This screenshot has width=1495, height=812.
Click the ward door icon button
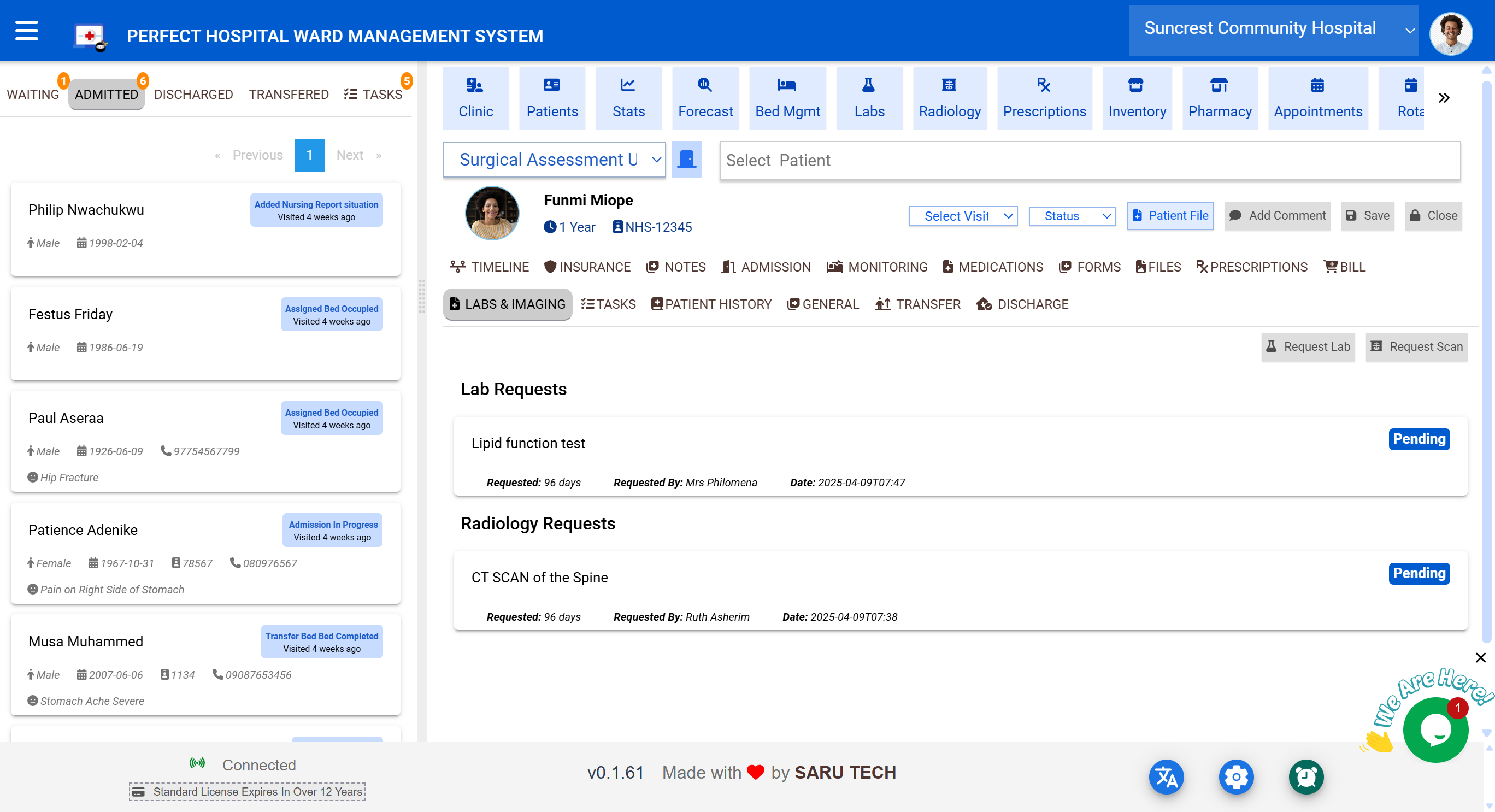(x=686, y=160)
